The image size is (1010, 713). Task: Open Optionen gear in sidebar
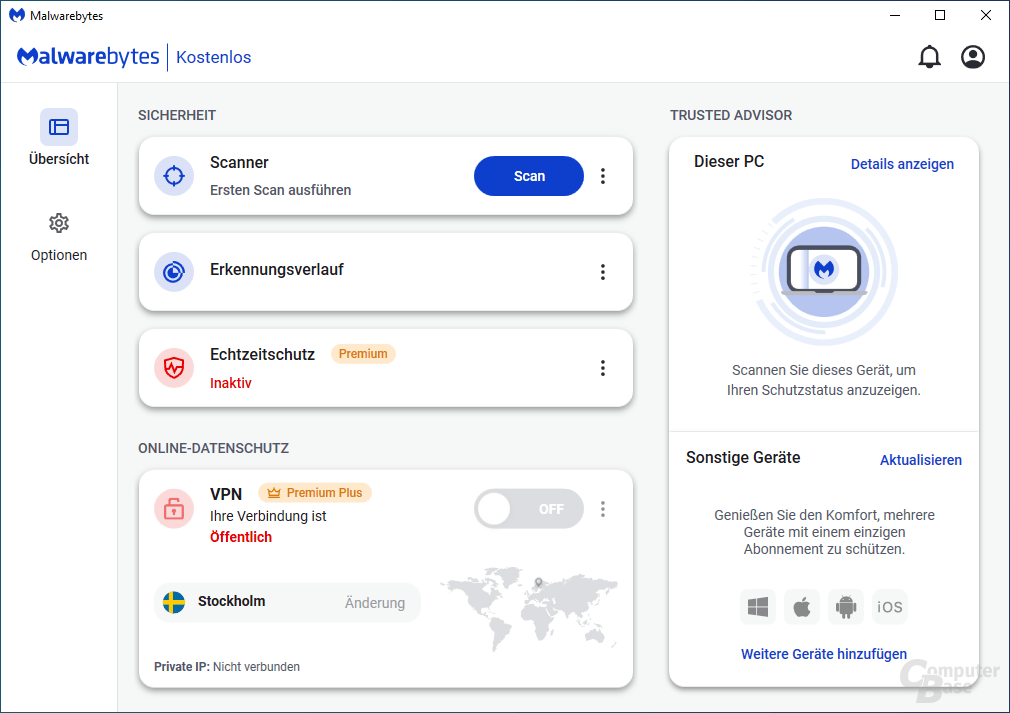pos(59,223)
